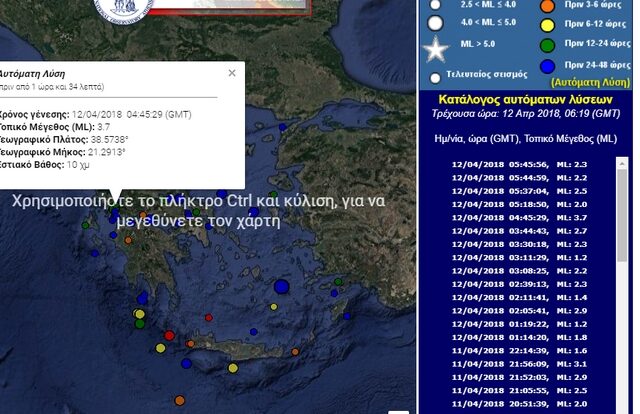Close the earthquake info popup
640x414 pixels.
tap(232, 73)
